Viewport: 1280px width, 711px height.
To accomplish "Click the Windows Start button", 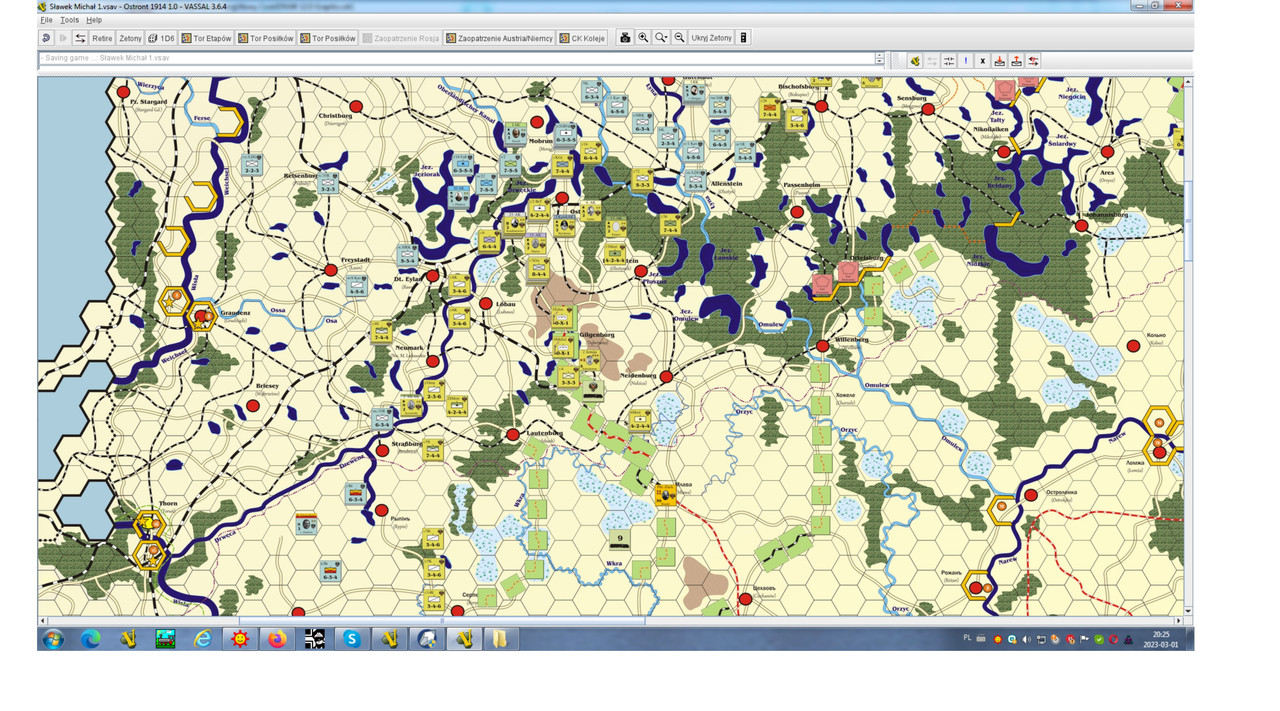I will [53, 639].
